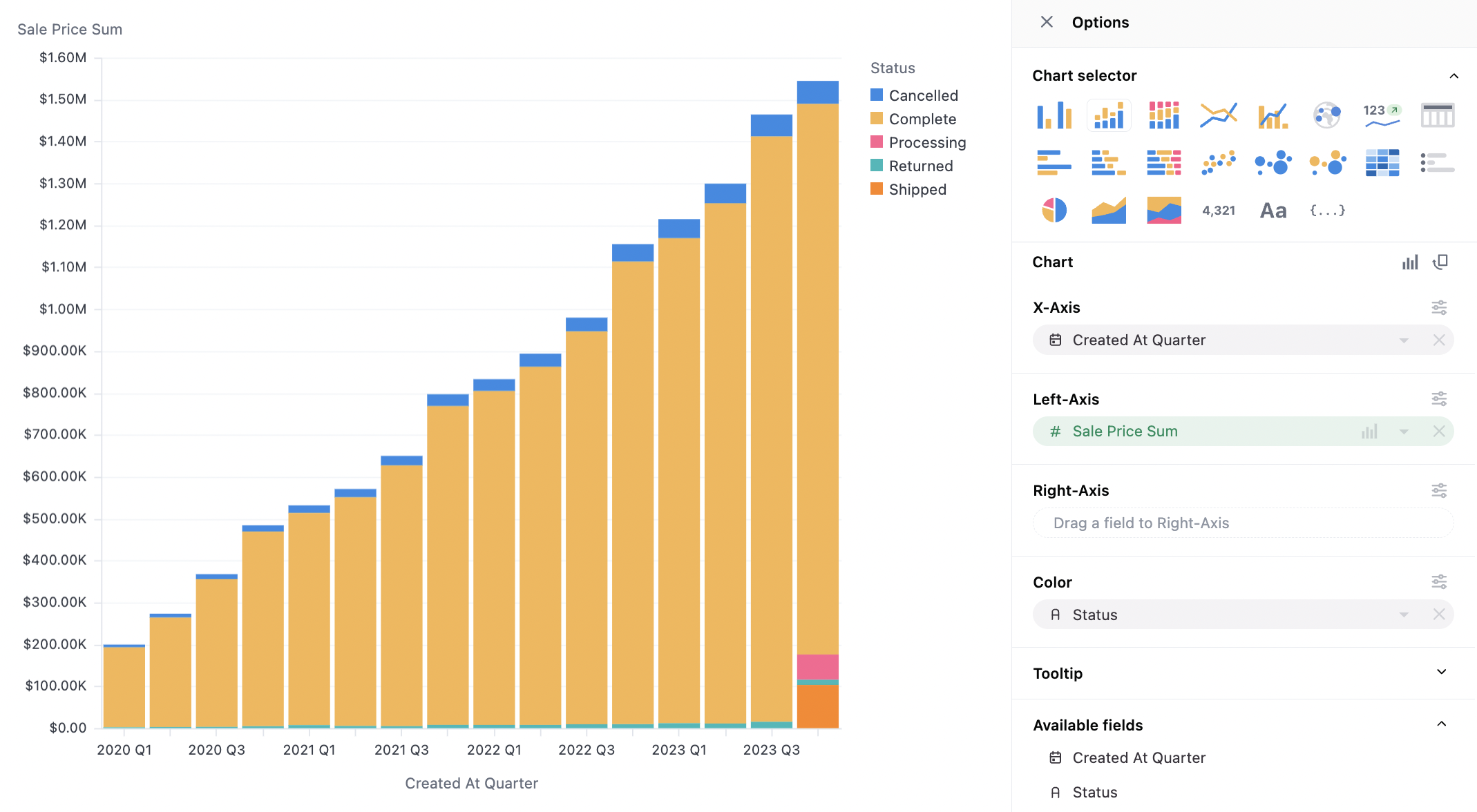The width and height of the screenshot is (1477, 812).
Task: Open Created At Quarter X-Axis dropdown
Action: pos(1404,340)
